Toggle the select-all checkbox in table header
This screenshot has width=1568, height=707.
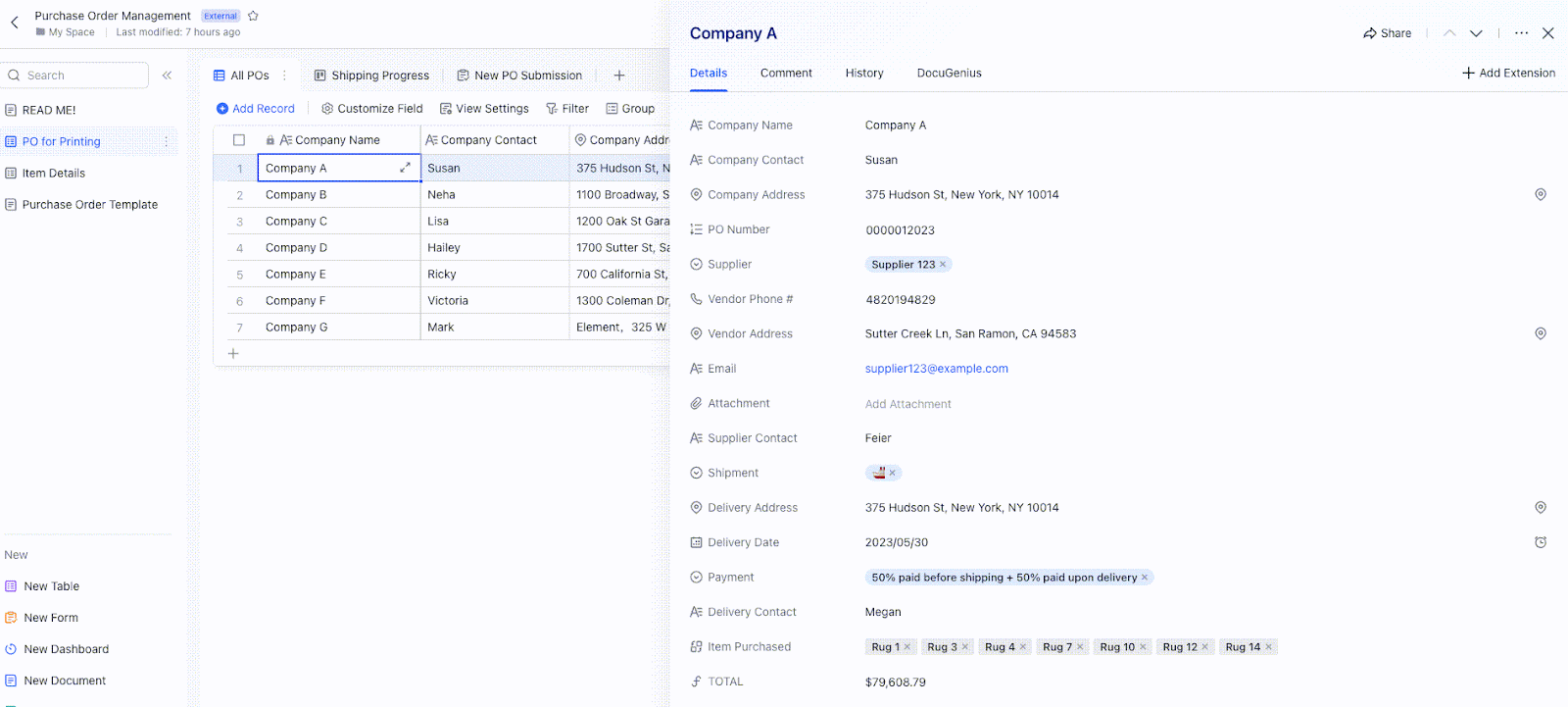coord(239,140)
